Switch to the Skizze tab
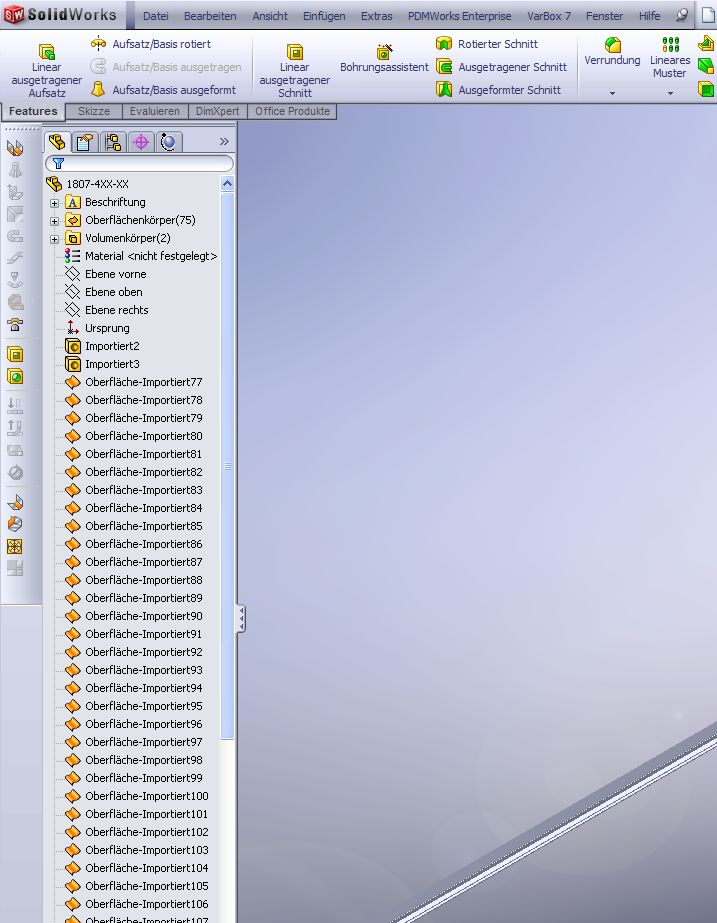The width and height of the screenshot is (717, 923). click(94, 111)
